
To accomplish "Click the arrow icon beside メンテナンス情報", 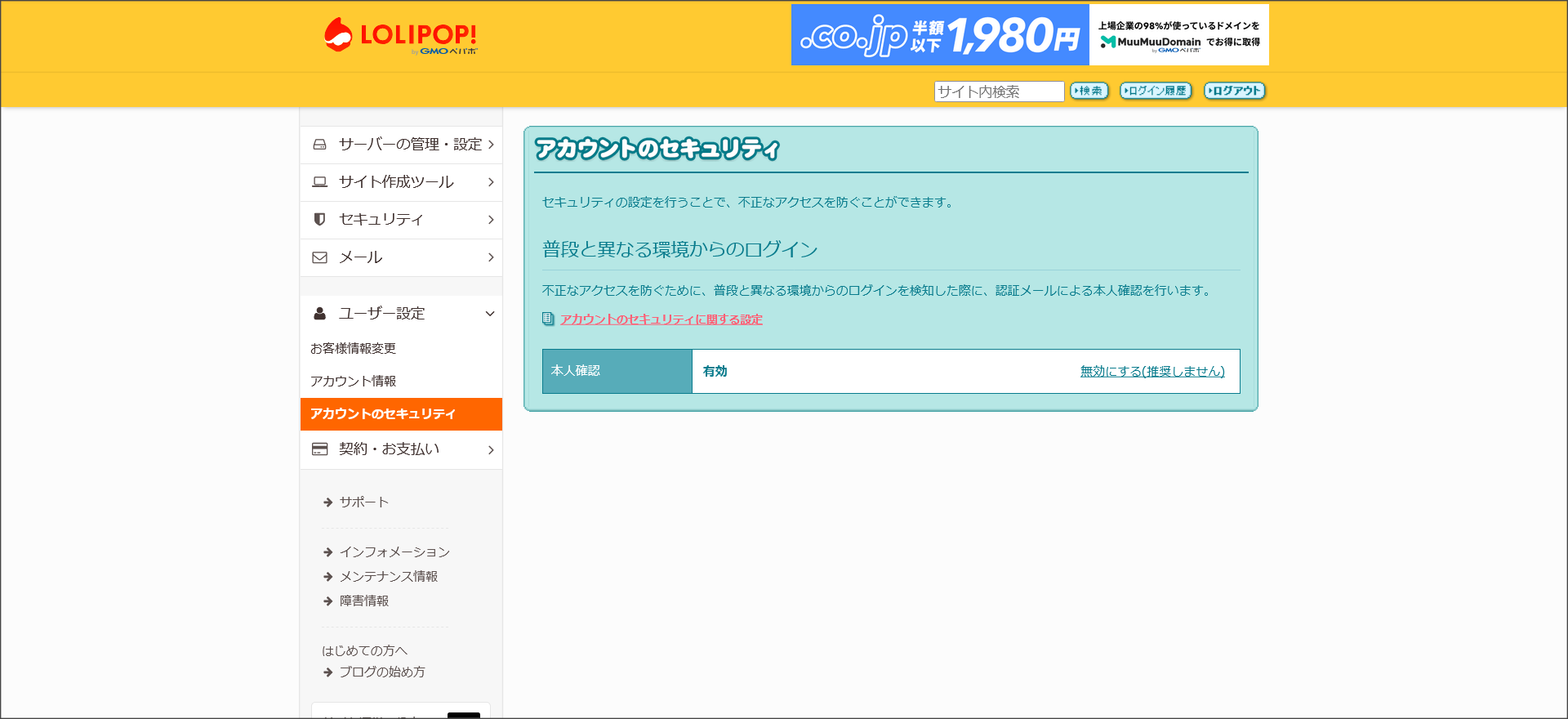I will click(x=327, y=577).
